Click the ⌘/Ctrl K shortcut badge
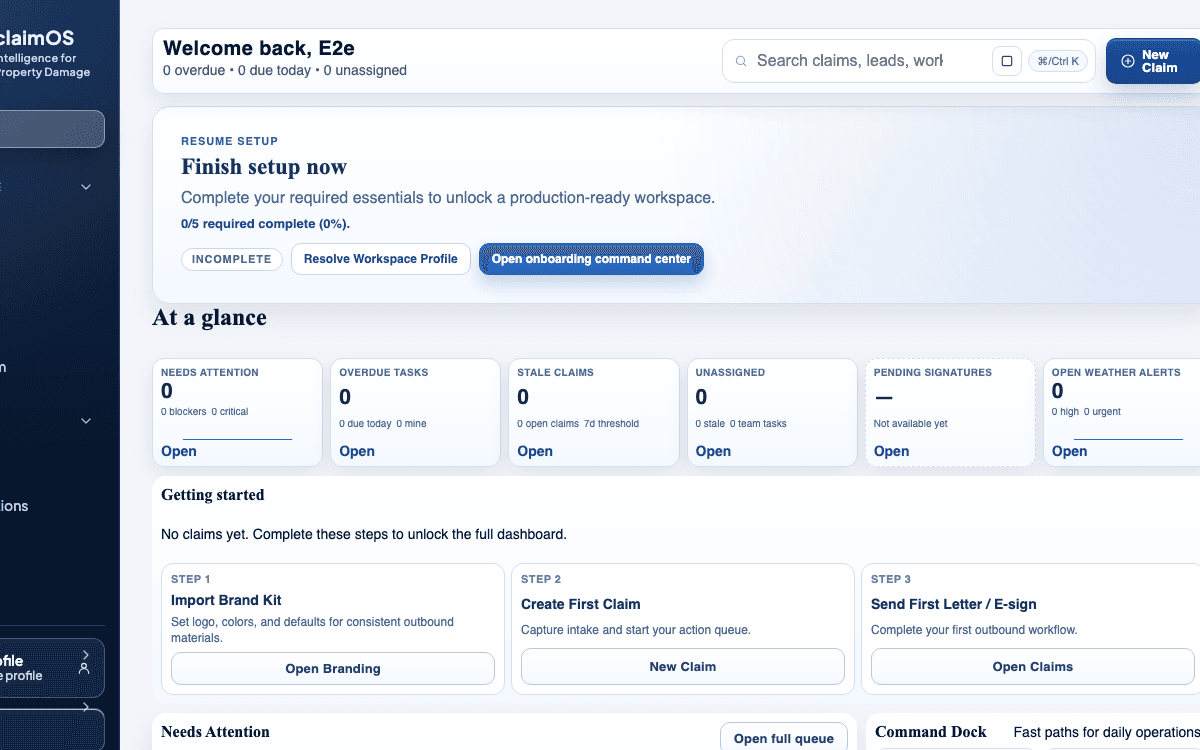 point(1058,61)
